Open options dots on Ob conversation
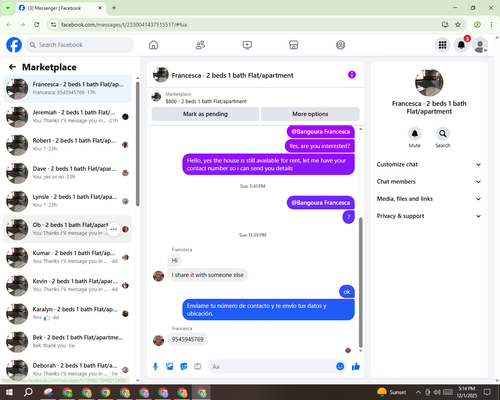This screenshot has width=500, height=400. pyautogui.click(x=114, y=229)
